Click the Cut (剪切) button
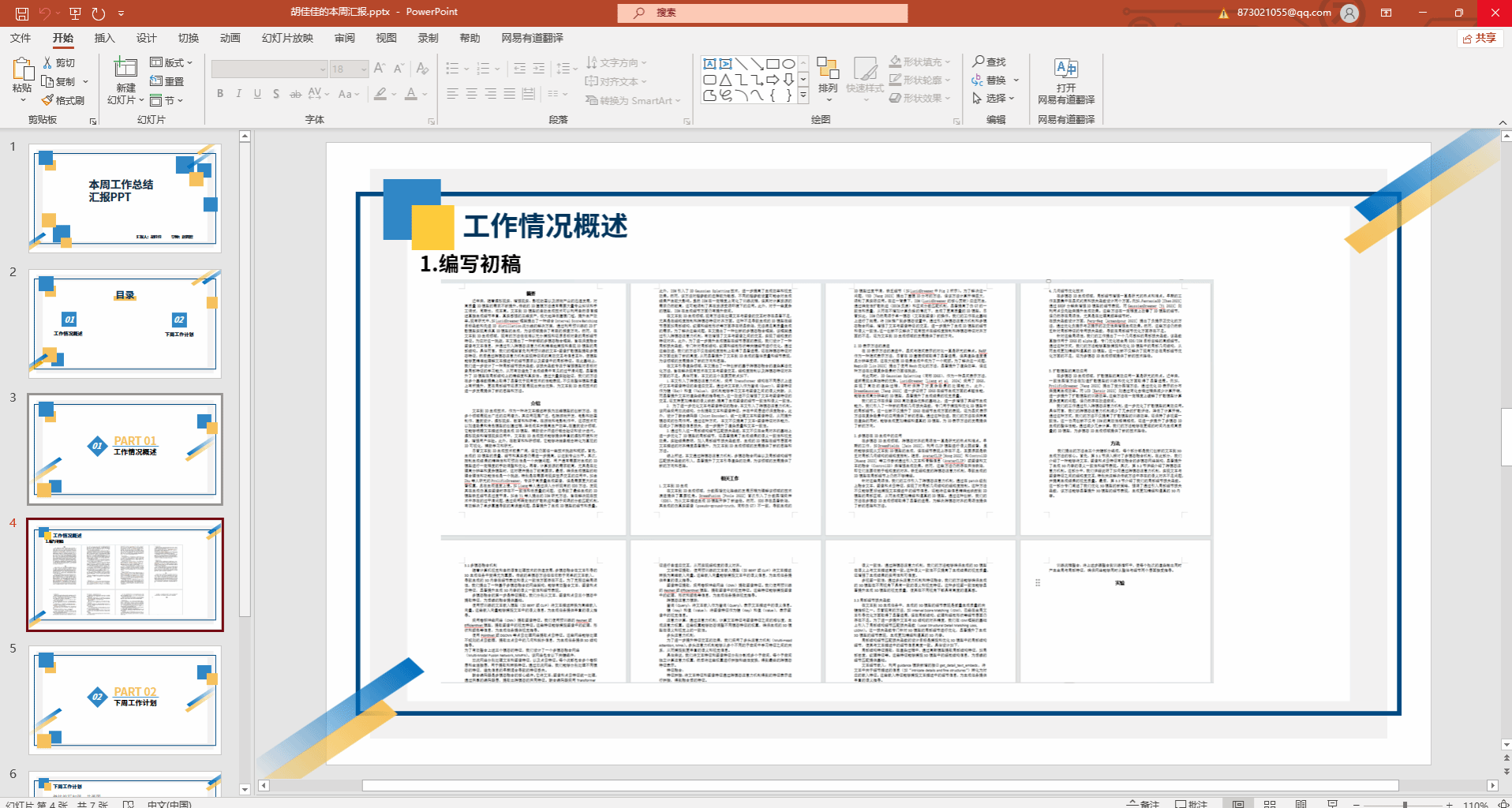The width and height of the screenshot is (1512, 808). pyautogui.click(x=59, y=62)
